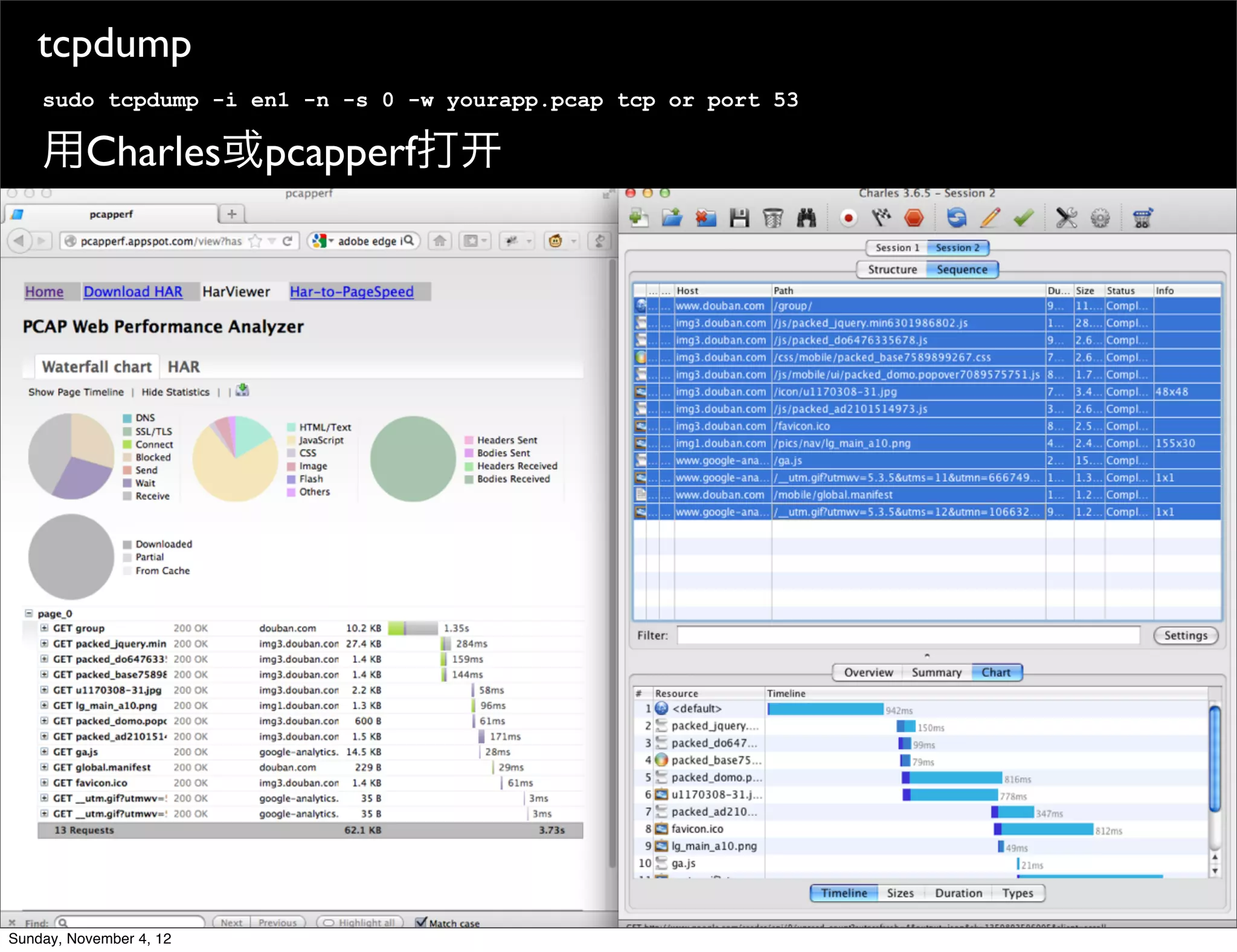
Task: Open the URL bar history dropdown arrow
Action: tap(272, 241)
